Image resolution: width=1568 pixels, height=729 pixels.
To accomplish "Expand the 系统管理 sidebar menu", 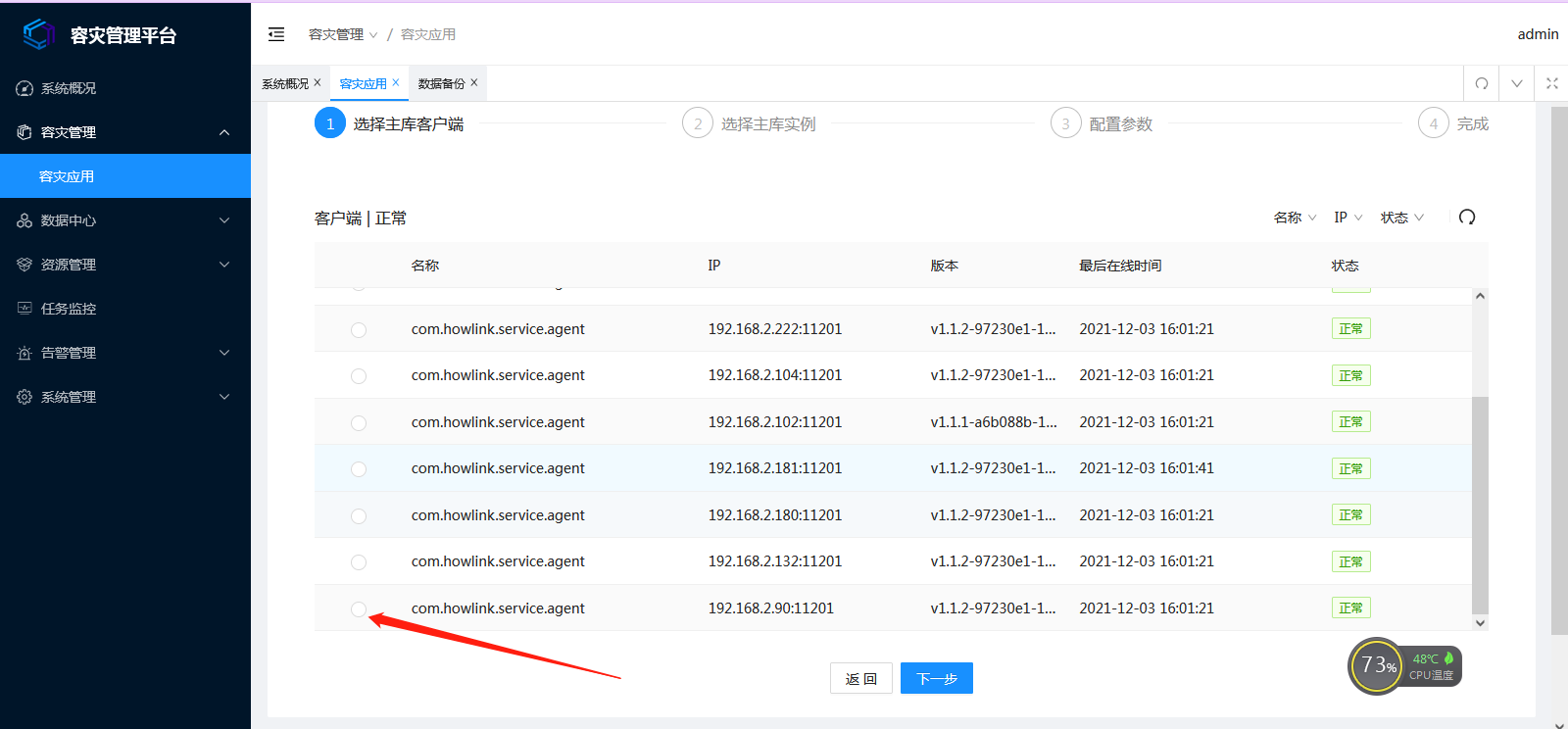I will [x=224, y=397].
